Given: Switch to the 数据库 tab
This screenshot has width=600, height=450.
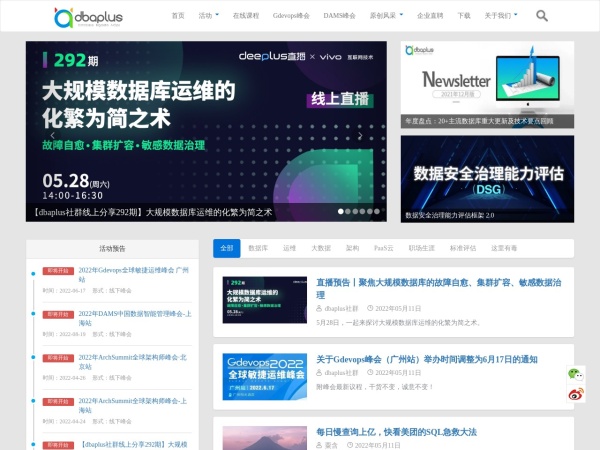Looking at the screenshot, I should pos(258,248).
